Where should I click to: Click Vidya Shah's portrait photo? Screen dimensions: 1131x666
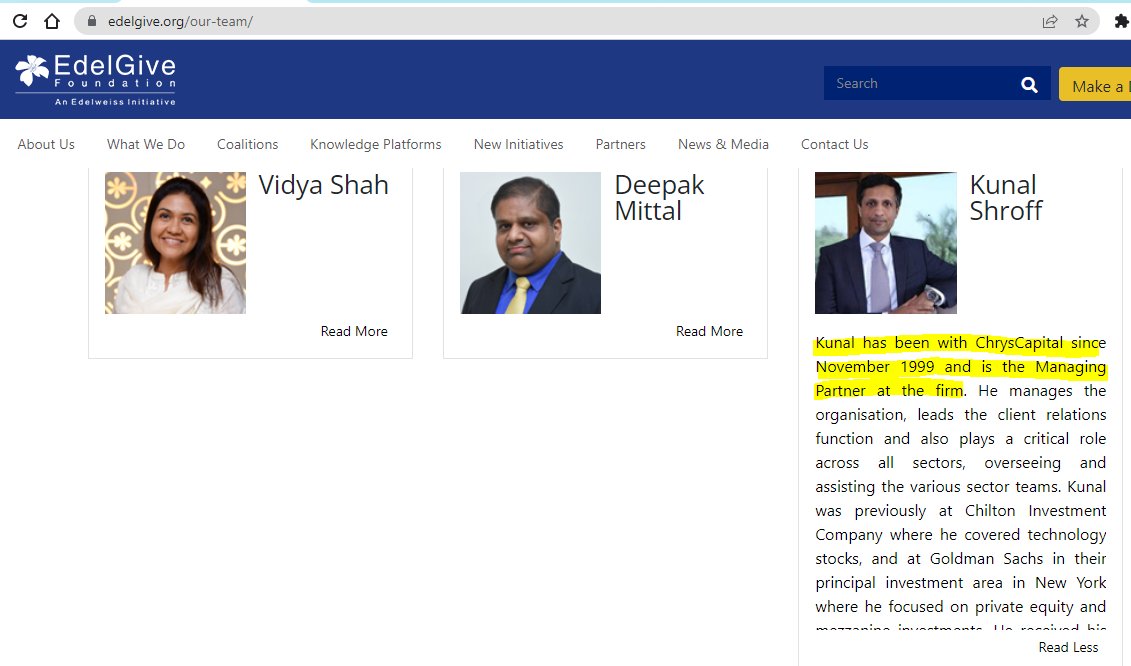pos(175,242)
